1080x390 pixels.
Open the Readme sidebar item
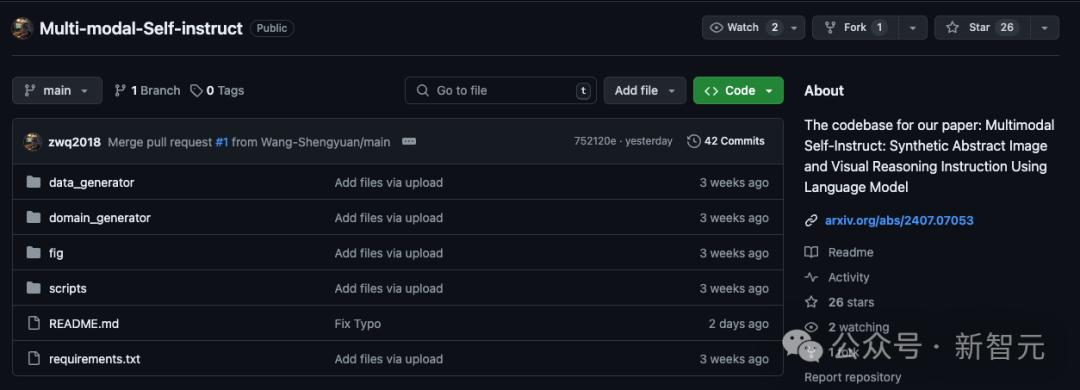coord(840,252)
